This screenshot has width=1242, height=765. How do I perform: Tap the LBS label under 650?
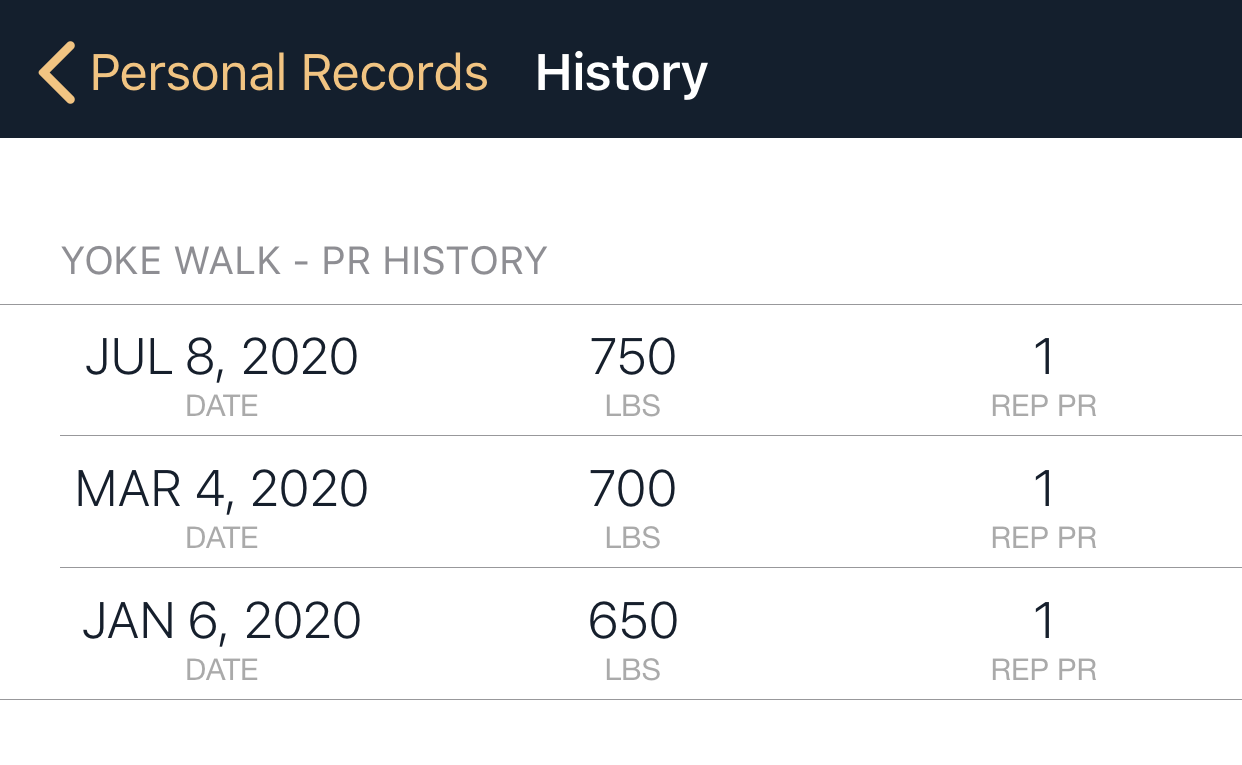[x=634, y=670]
